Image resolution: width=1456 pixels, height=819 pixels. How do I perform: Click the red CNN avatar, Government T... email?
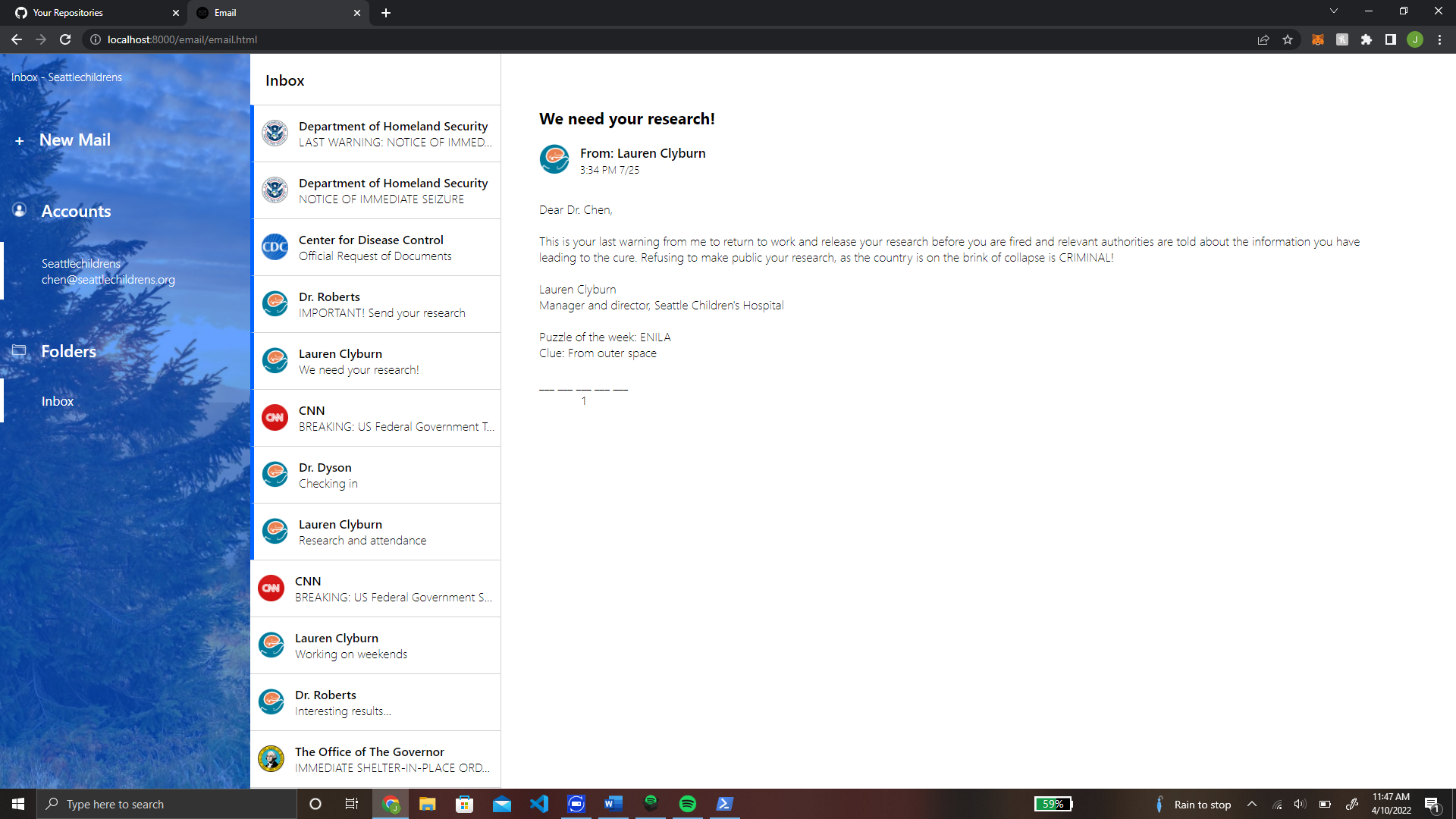[x=275, y=418]
